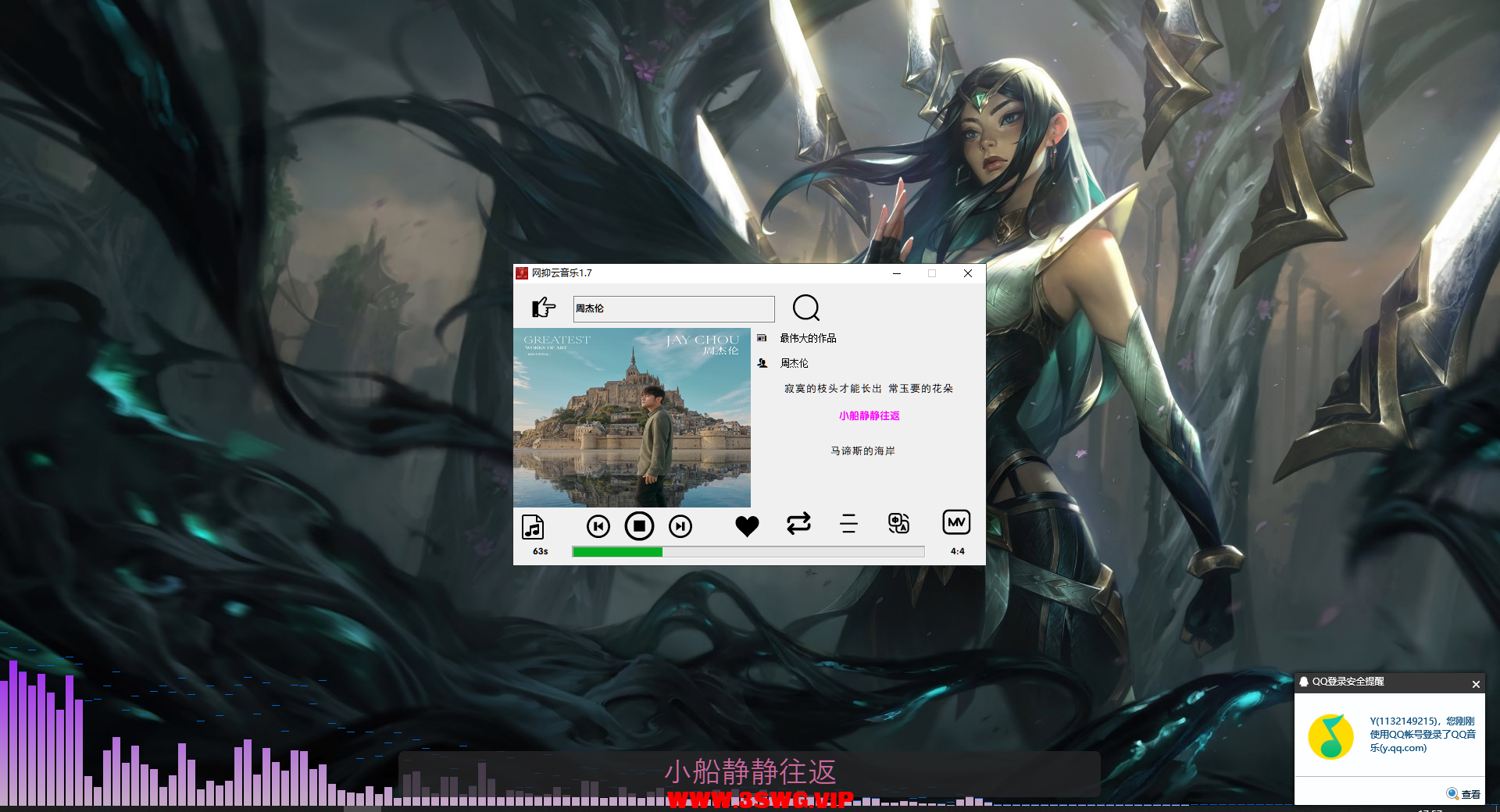Close the 网抑云音乐1.7 window
Image resolution: width=1500 pixels, height=812 pixels.
pos(968,273)
